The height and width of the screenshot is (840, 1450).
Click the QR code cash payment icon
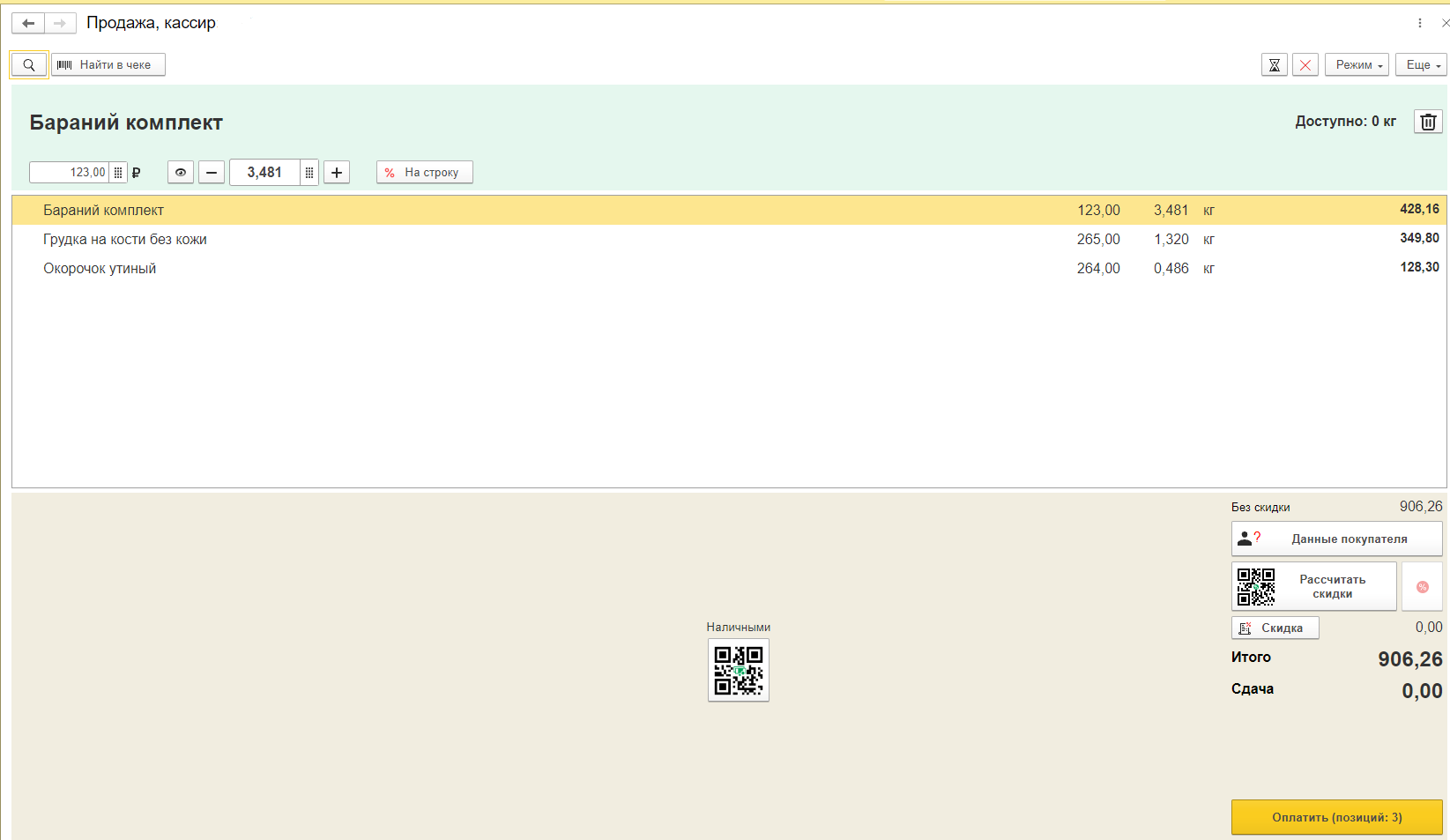739,670
